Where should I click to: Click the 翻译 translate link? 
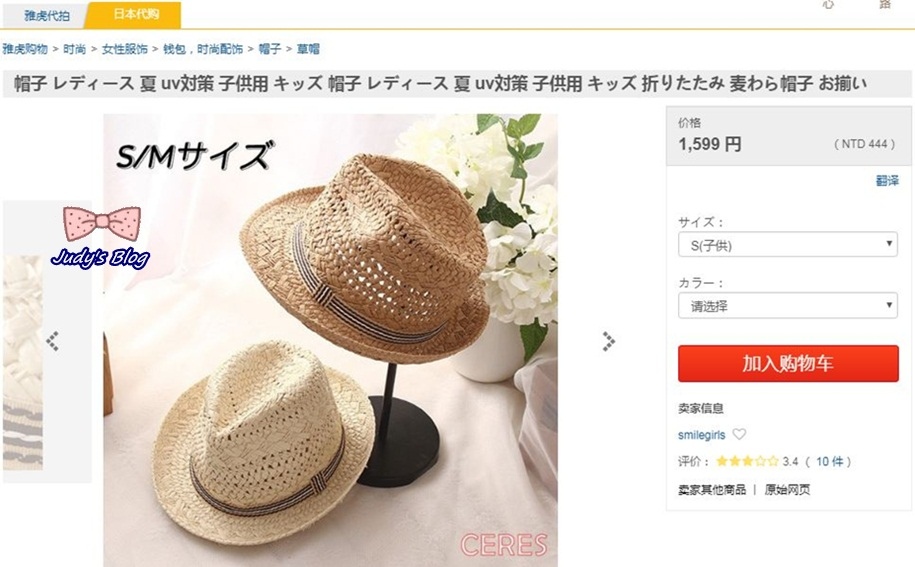(x=887, y=181)
